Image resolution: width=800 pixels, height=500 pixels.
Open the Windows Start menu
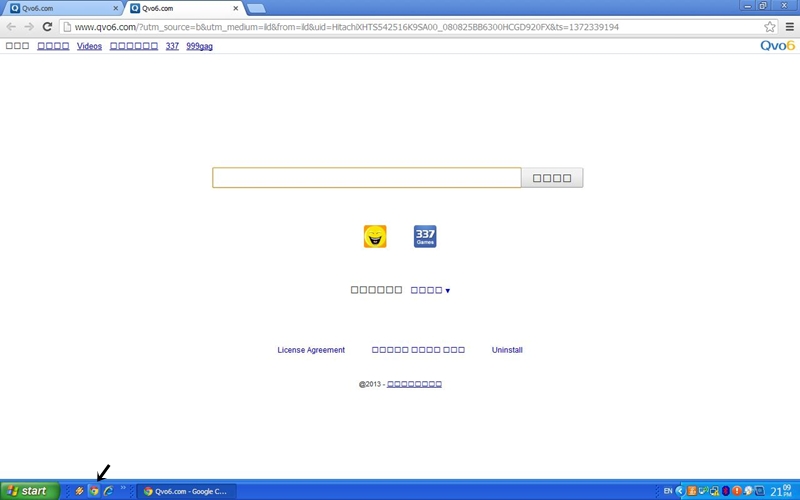(30, 491)
